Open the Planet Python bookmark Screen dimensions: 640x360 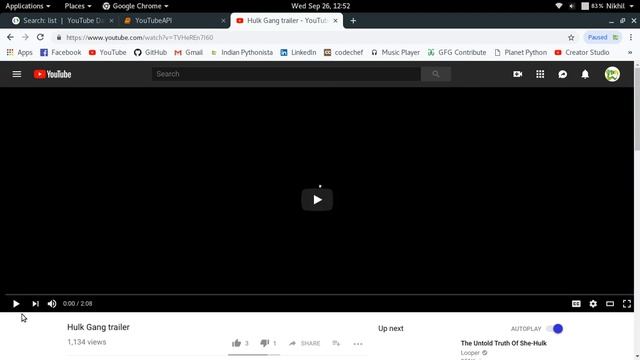520,52
